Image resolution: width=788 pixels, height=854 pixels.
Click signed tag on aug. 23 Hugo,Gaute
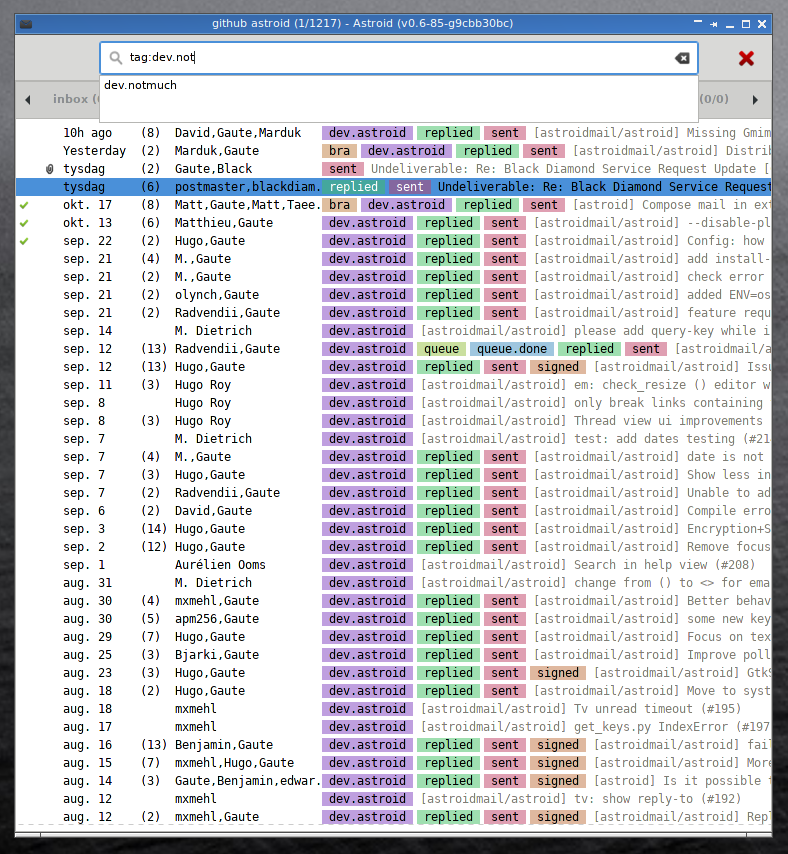coord(558,673)
